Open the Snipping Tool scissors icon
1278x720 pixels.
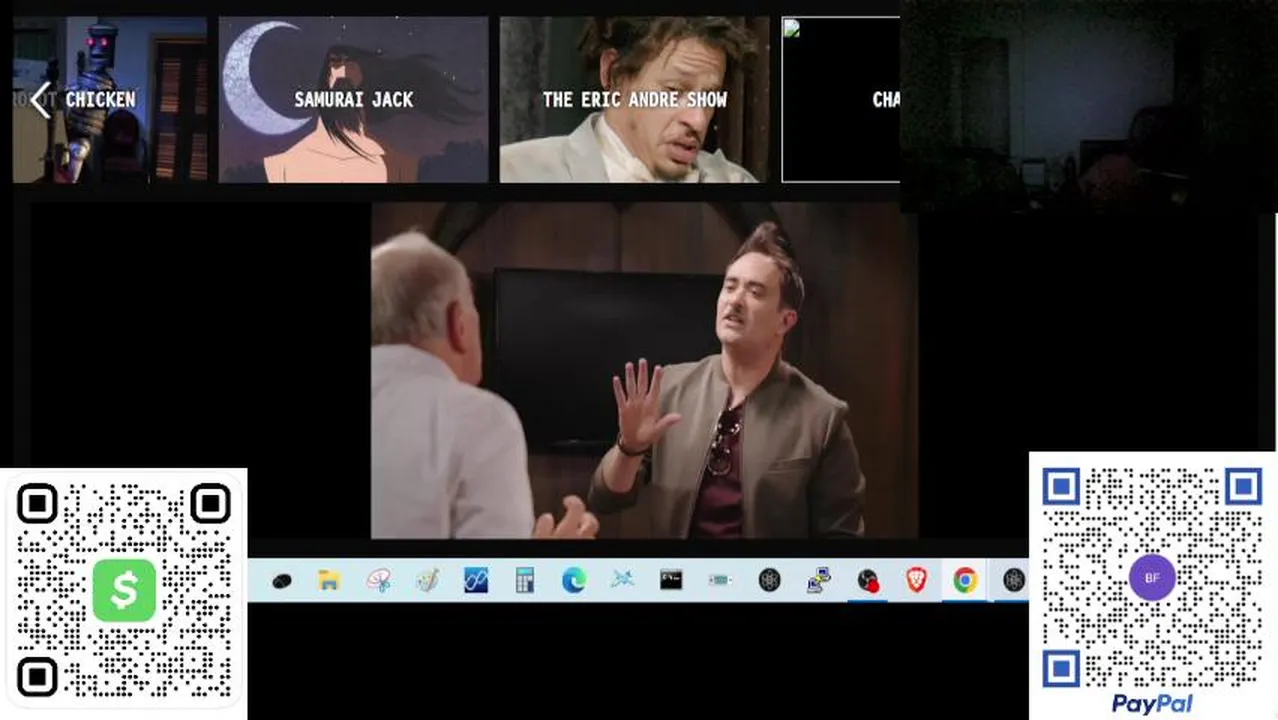378,580
